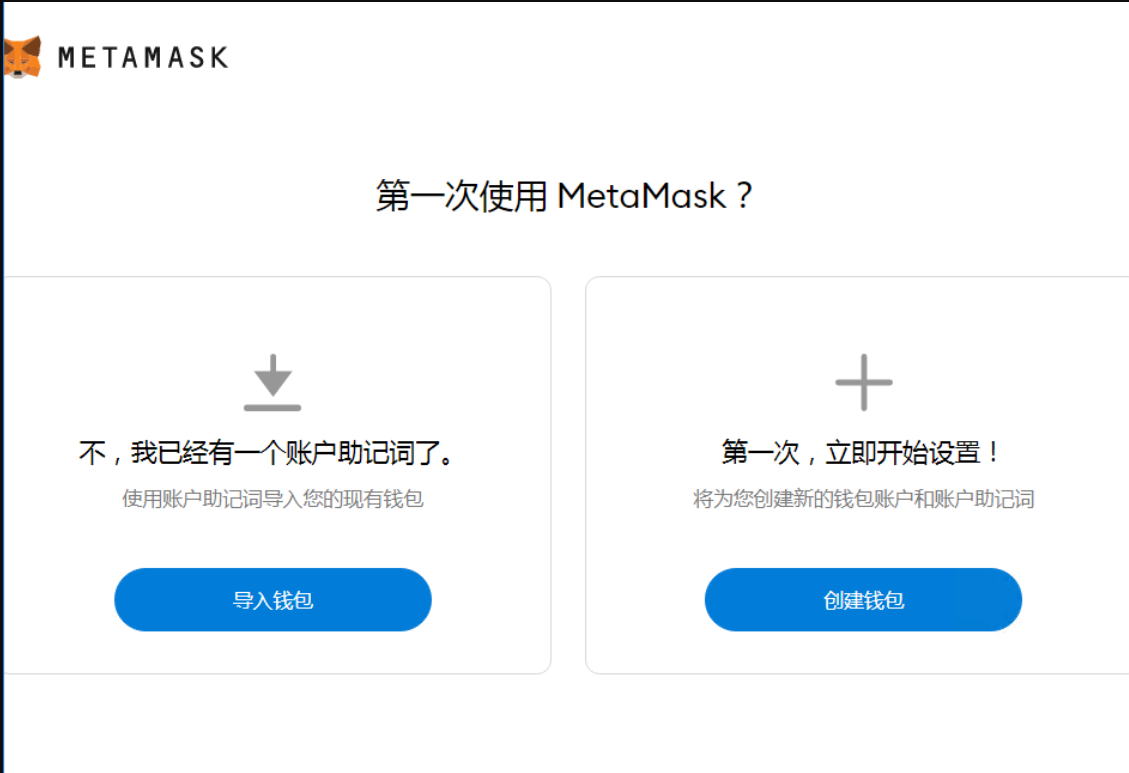This screenshot has width=1129, height=773.
Task: Click the MetaMask fox logo
Action: click(22, 57)
